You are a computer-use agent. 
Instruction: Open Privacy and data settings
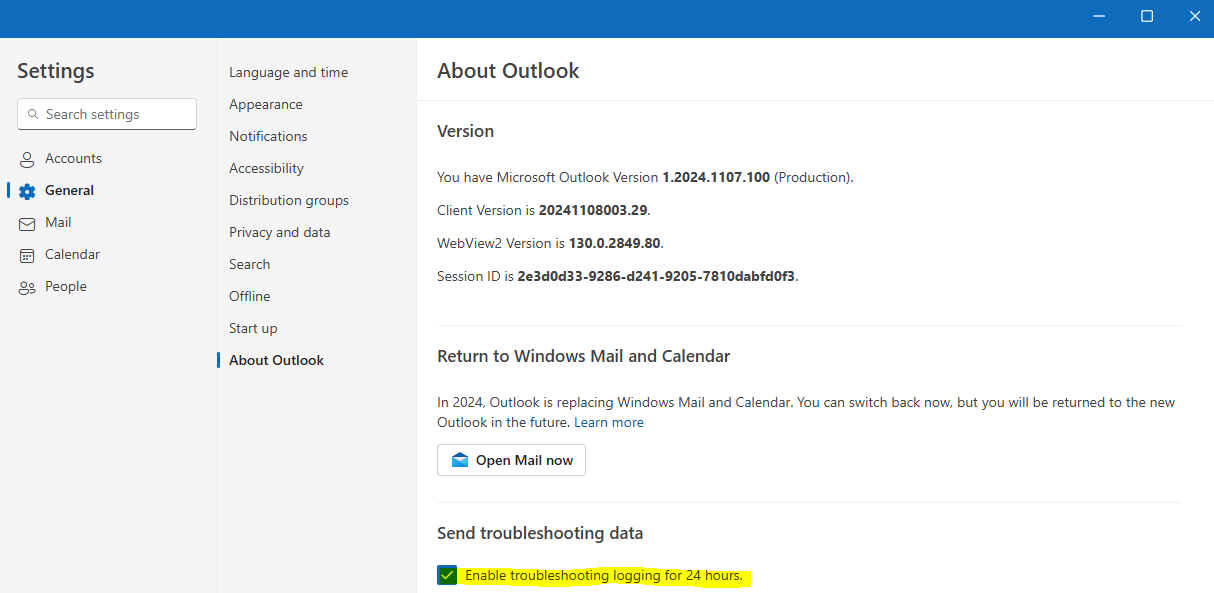point(279,232)
